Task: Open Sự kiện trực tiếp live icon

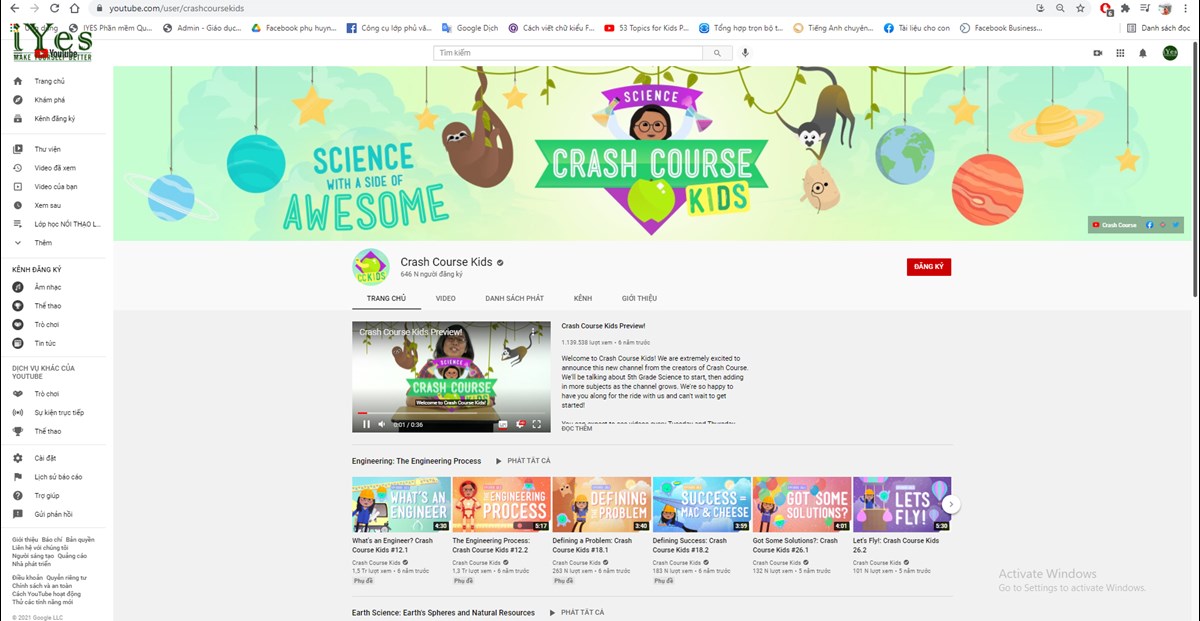Action: pyautogui.click(x=17, y=412)
